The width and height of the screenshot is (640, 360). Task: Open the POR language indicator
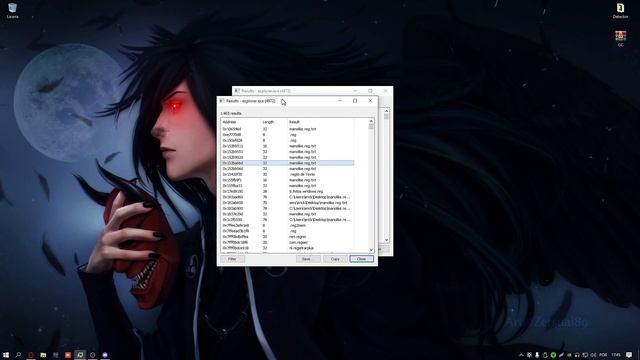(603, 355)
